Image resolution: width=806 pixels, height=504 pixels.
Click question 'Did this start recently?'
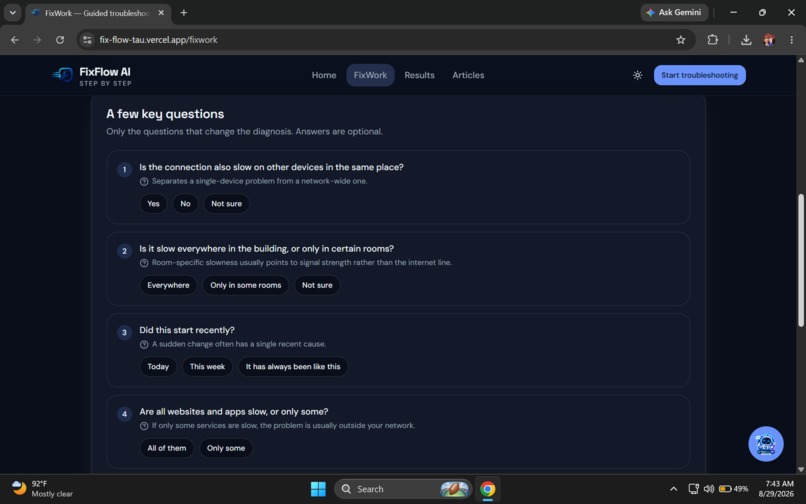pyautogui.click(x=187, y=330)
